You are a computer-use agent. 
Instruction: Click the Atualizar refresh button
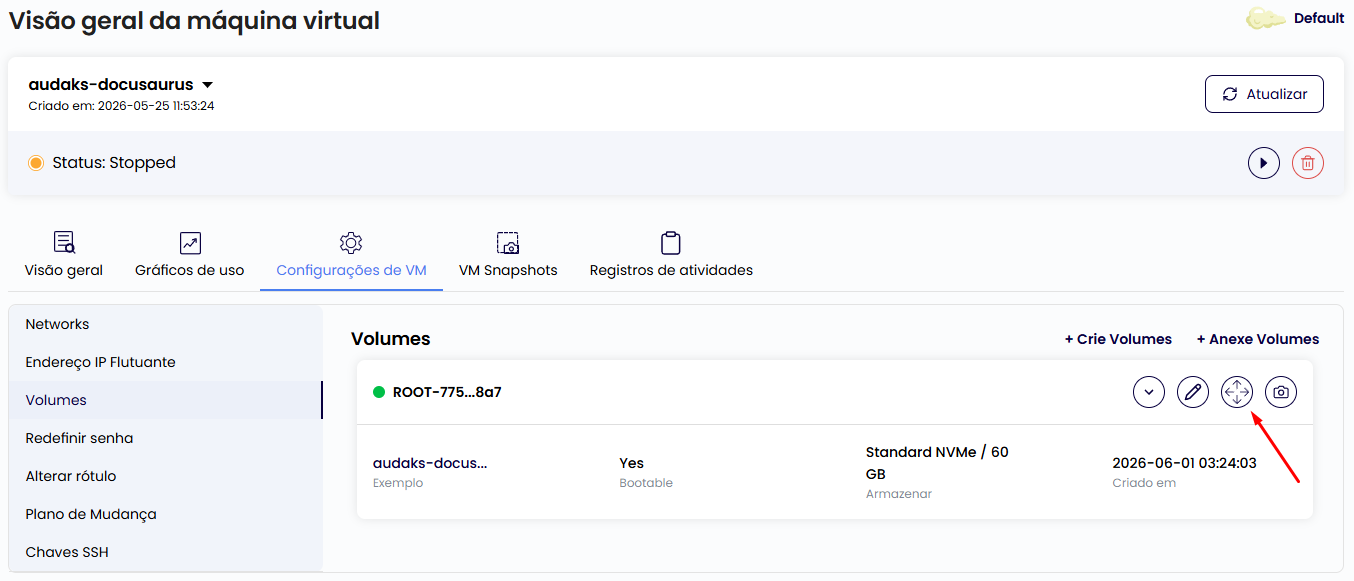coord(1264,94)
